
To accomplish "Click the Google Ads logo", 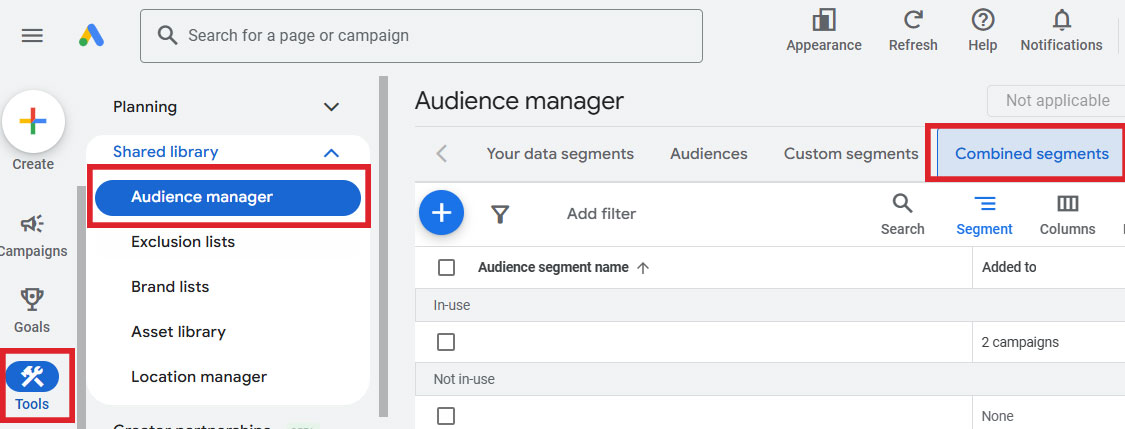I will (x=92, y=35).
